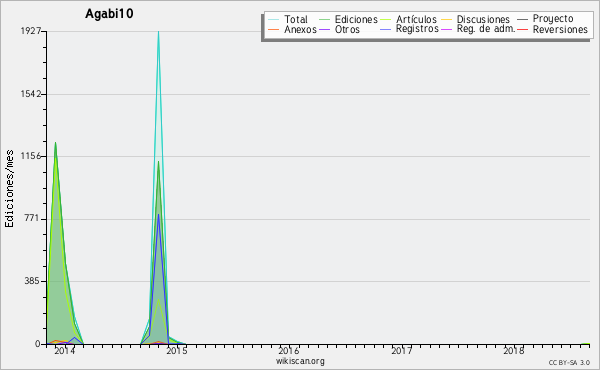Click the 2016 x-axis label
Image resolution: width=600 pixels, height=370 pixels.
pyautogui.click(x=289, y=350)
